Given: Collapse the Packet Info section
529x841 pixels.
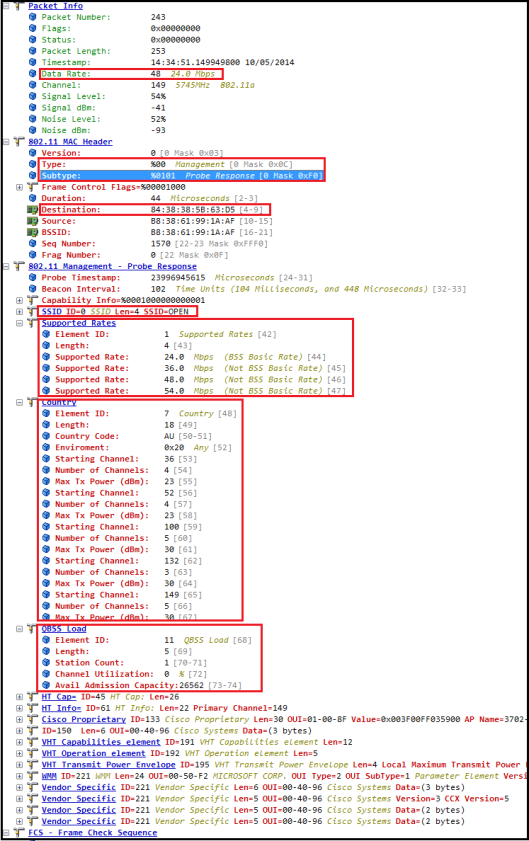Looking at the screenshot, I should click(x=6, y=6).
